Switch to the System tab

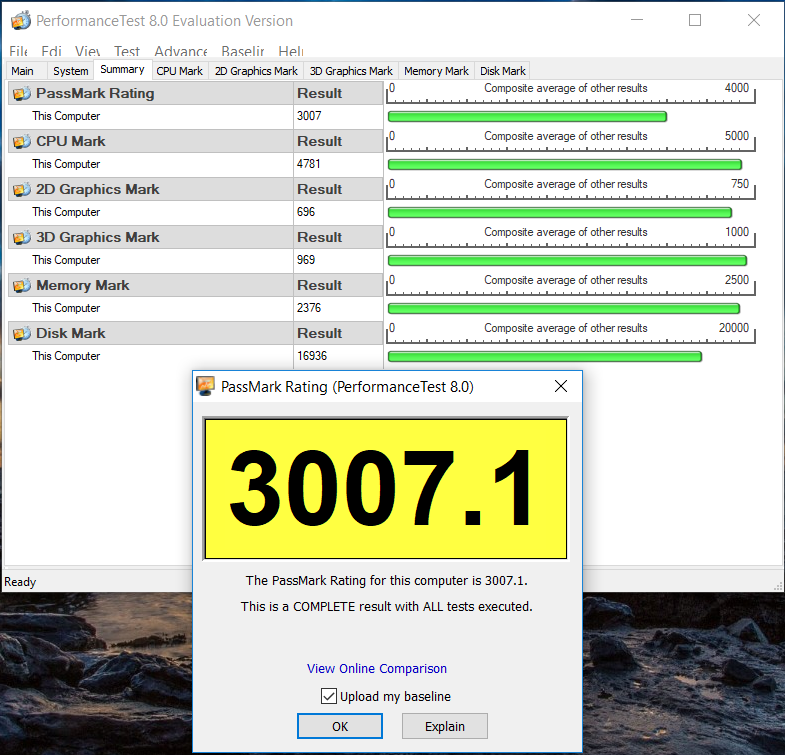click(71, 71)
